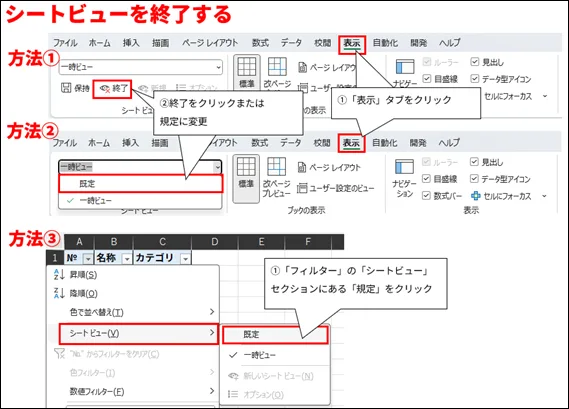This screenshot has width=569, height=409.
Task: Click 描画 tab in 方法① ribbon
Action: point(160,43)
